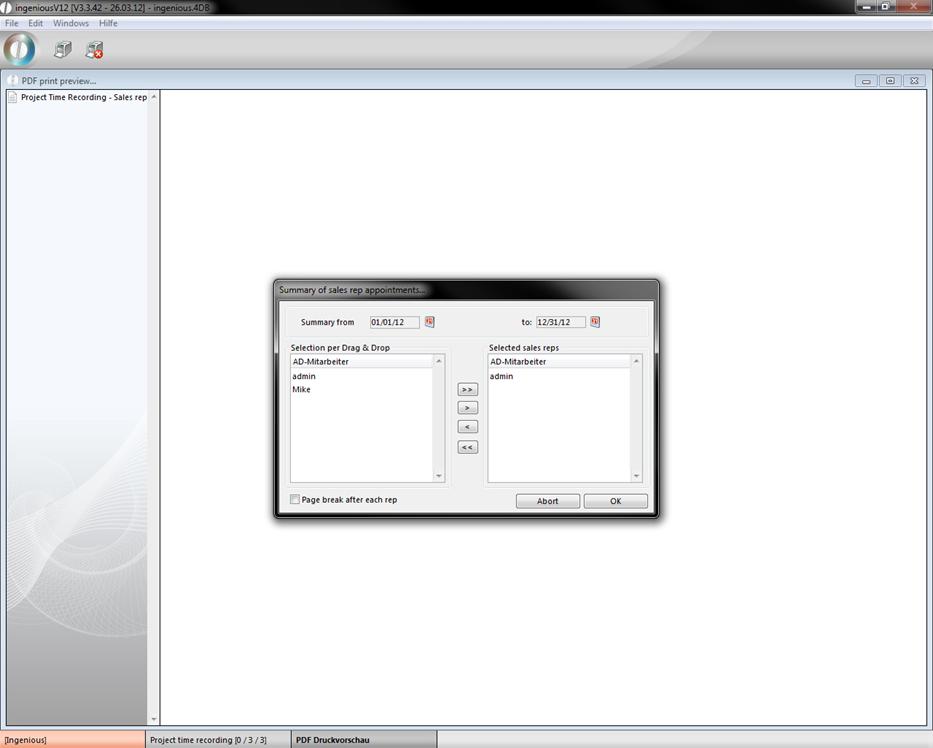933x748 pixels.
Task: Remove all selected reps with << button
Action: pos(467,447)
